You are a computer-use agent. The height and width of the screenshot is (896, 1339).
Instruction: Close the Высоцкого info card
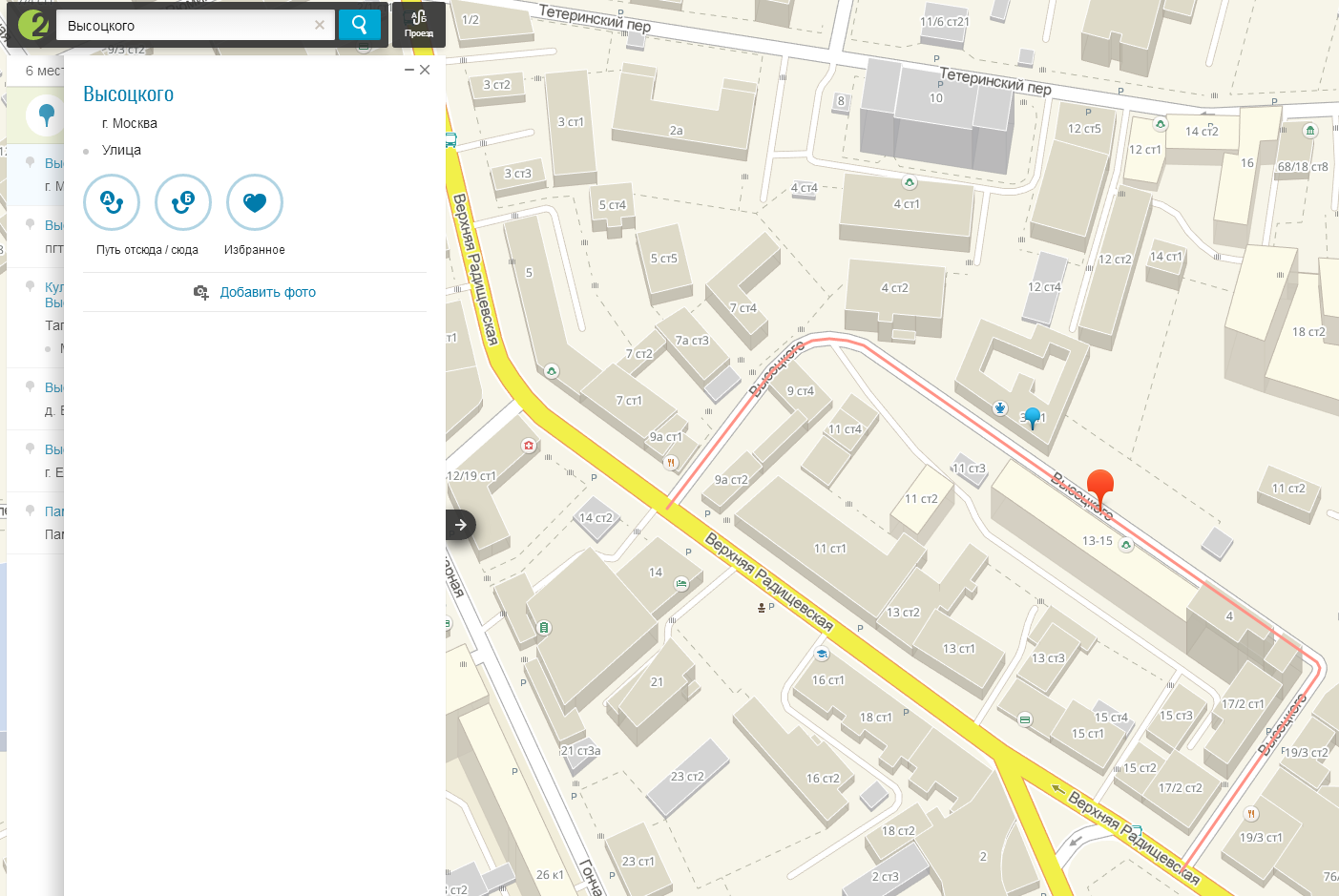click(x=425, y=70)
